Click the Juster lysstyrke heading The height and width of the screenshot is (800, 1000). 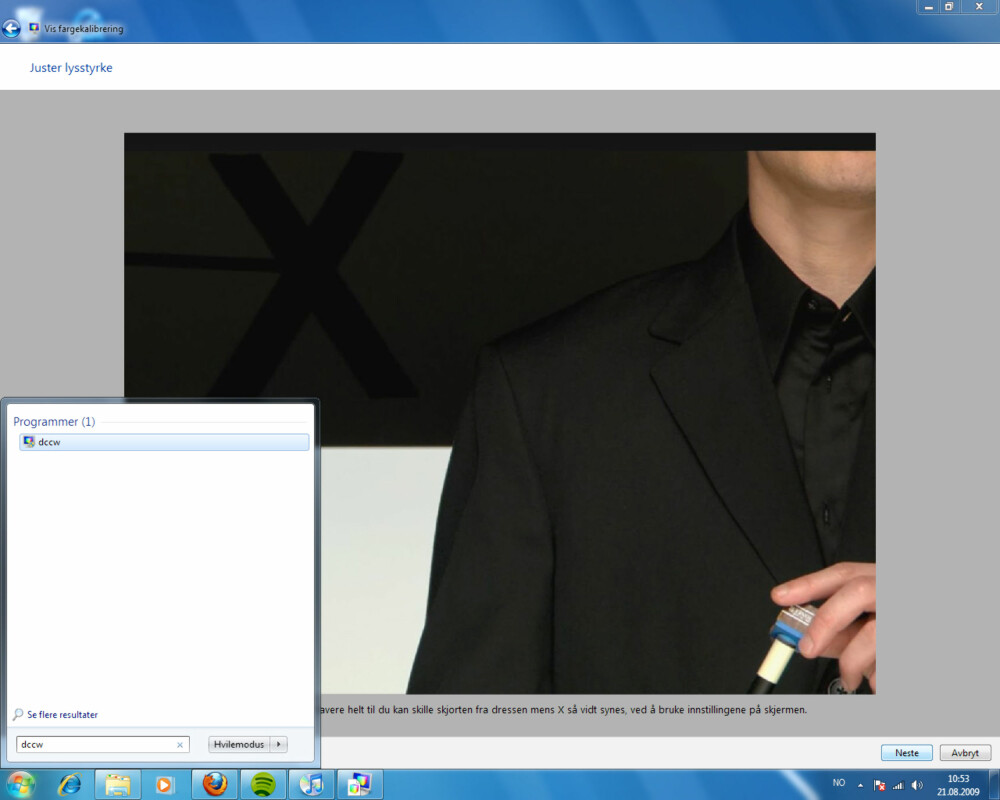71,68
